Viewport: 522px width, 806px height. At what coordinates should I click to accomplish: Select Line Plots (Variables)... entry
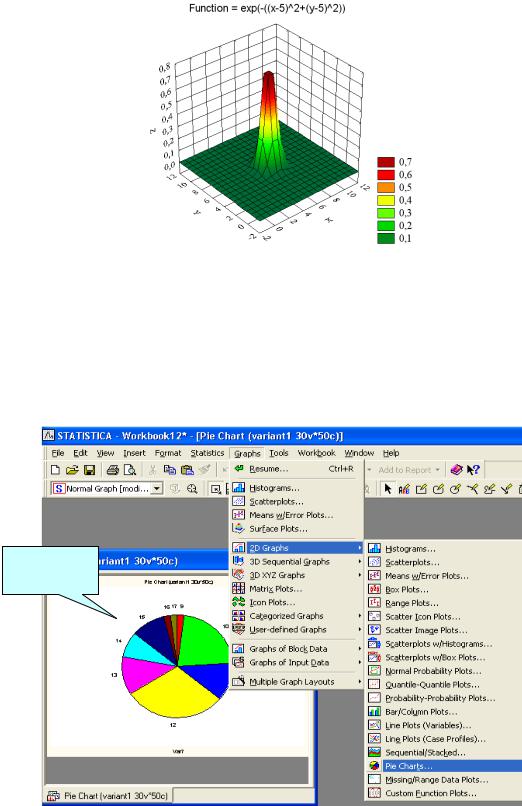[x=444, y=725]
